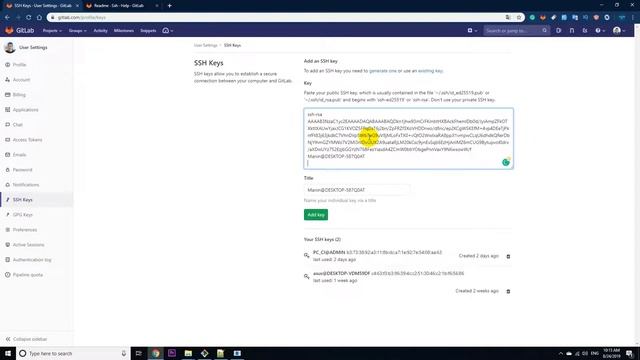Screen dimensions: 640x360
Task: Open the To-Do list icon in header
Action: click(x=585, y=31)
